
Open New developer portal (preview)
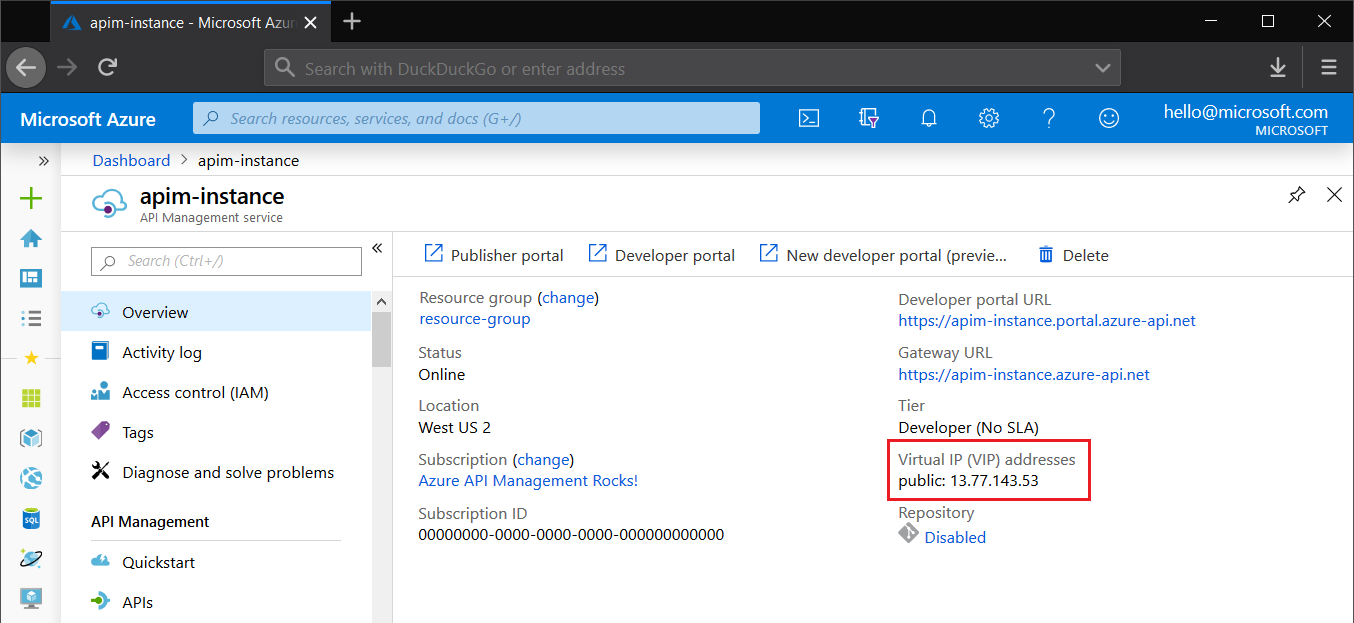[x=884, y=255]
